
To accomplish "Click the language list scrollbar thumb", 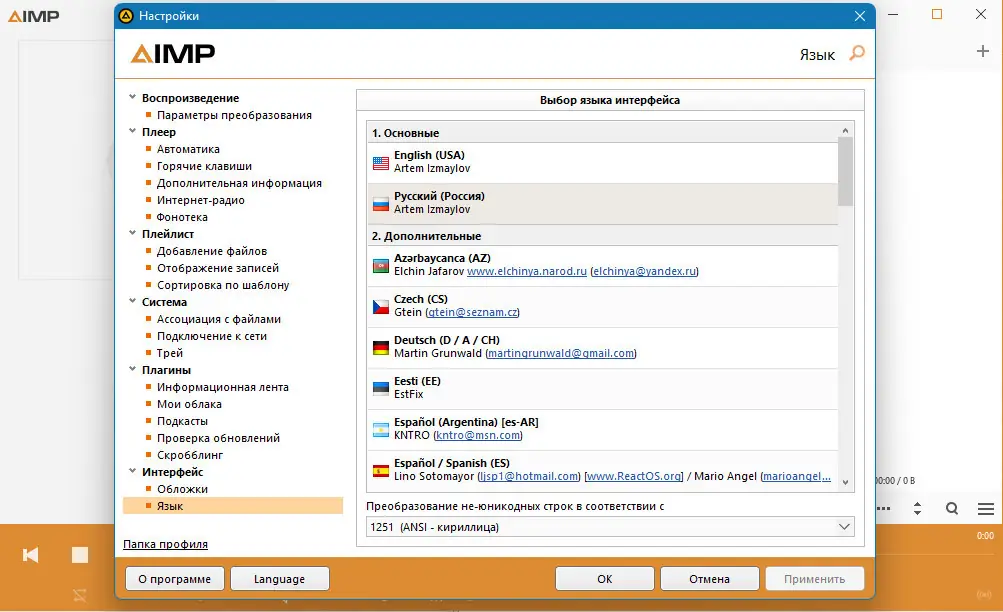I will tap(845, 171).
